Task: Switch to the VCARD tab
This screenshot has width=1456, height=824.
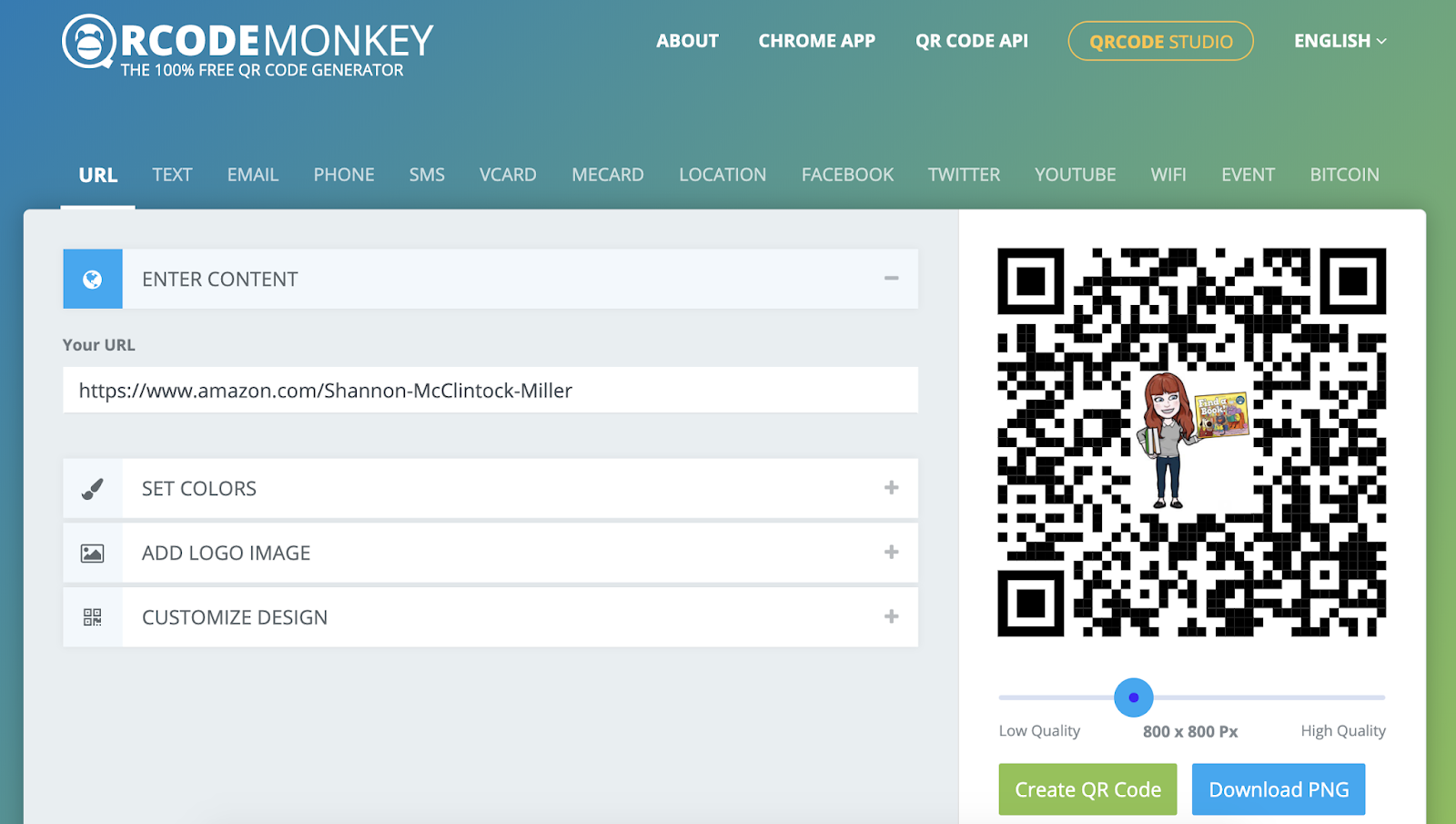Action: coord(508,175)
